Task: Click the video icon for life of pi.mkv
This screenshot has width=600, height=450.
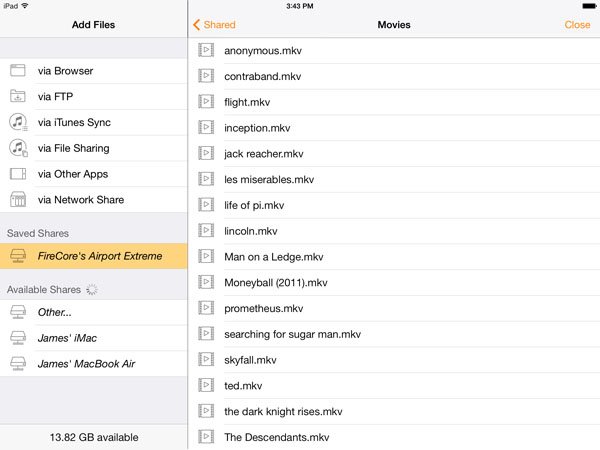Action: point(206,204)
